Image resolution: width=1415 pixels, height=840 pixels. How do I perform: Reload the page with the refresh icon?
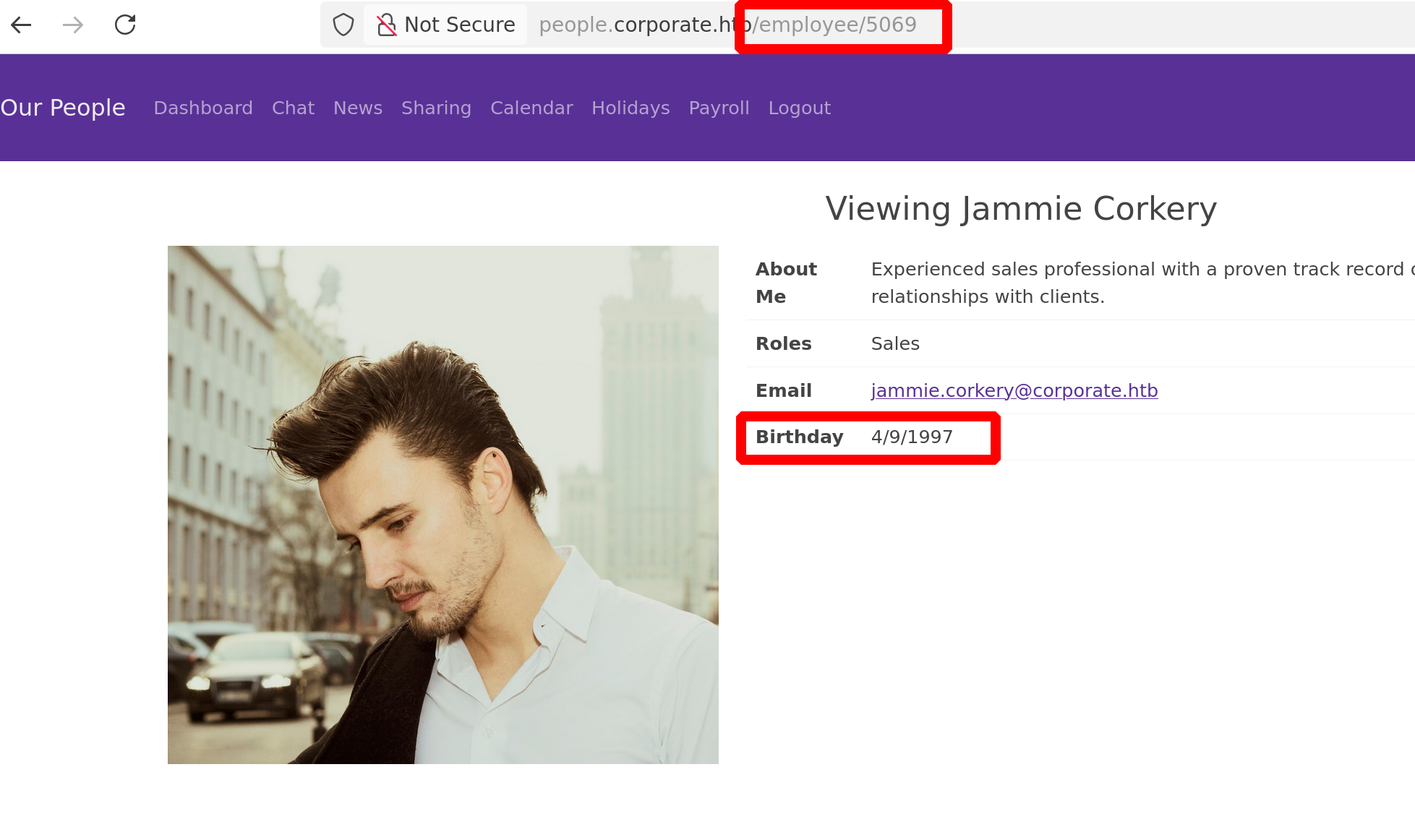125,25
